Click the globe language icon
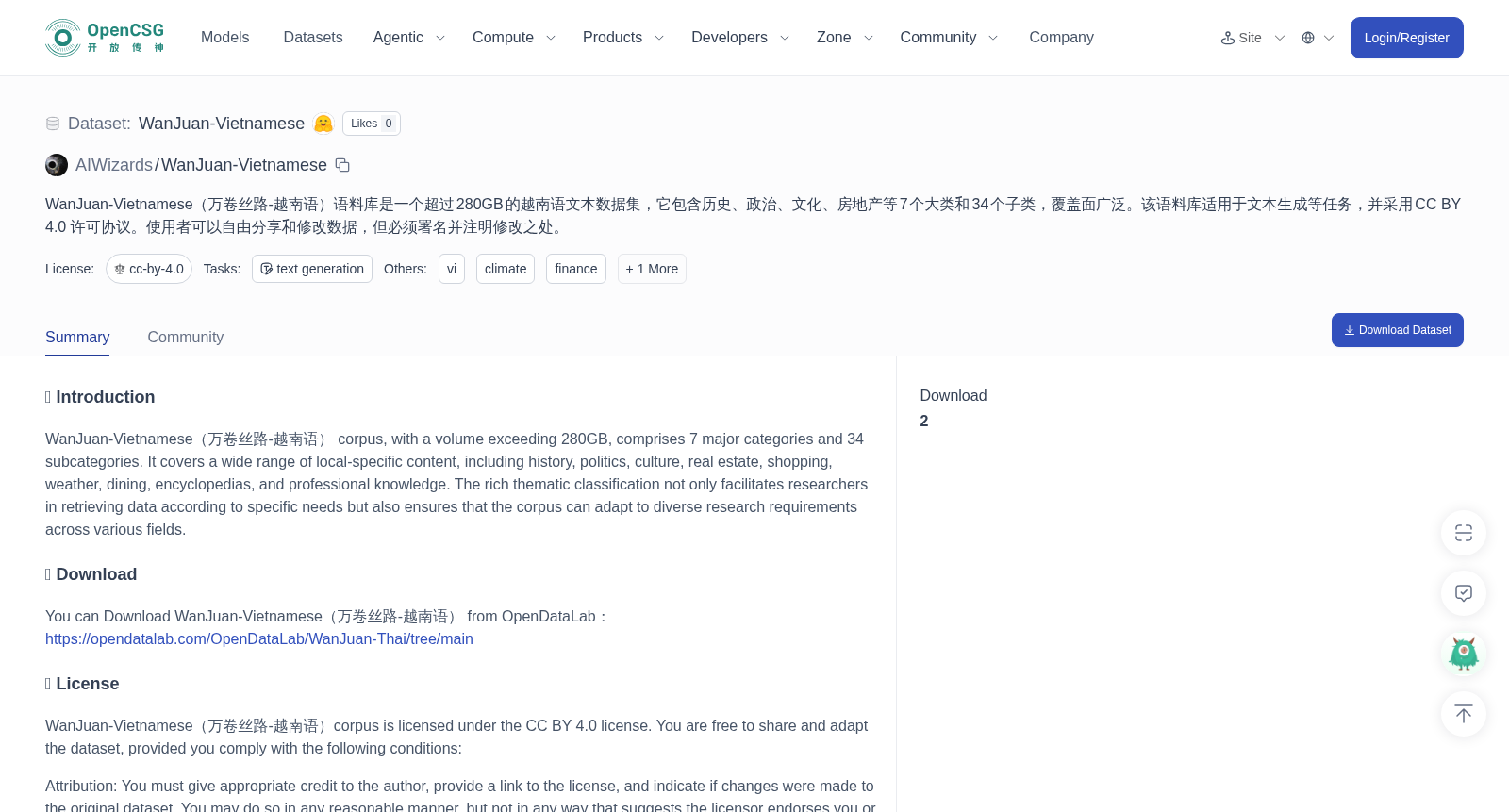This screenshot has width=1509, height=812. pos(1308,38)
